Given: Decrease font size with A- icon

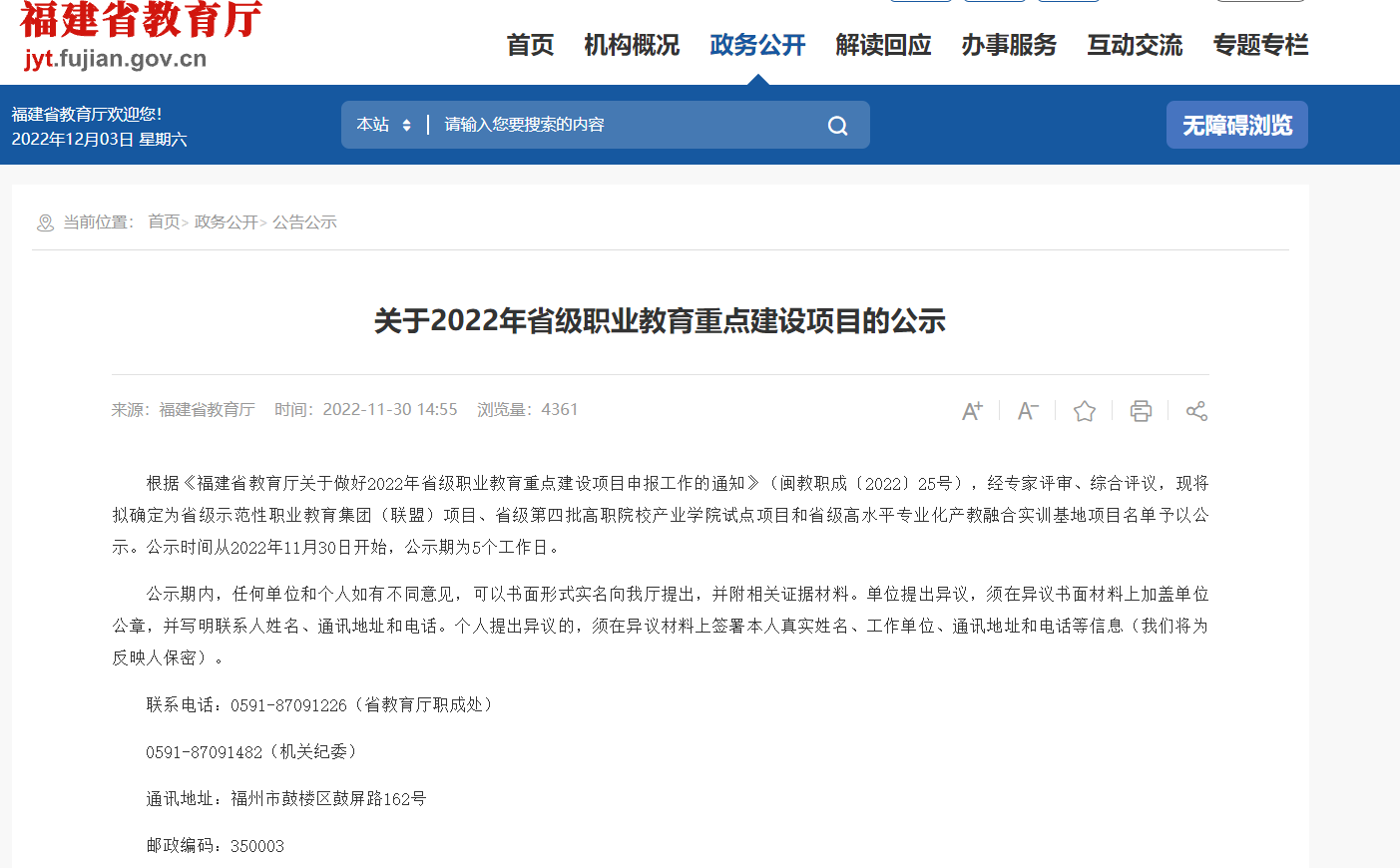Looking at the screenshot, I should [1028, 411].
